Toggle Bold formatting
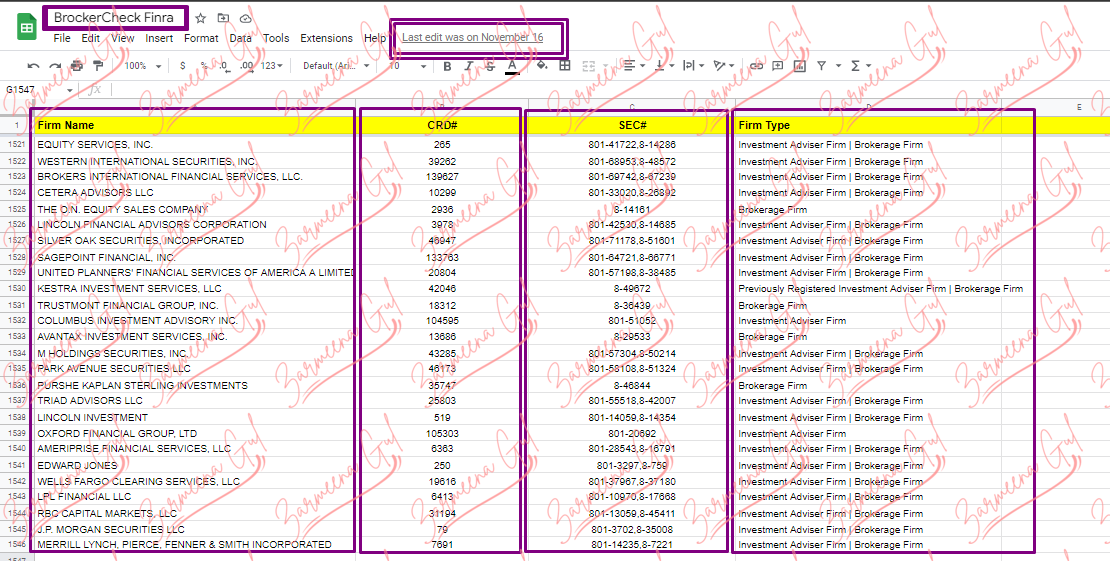This screenshot has height=561, width=1110. 447,66
